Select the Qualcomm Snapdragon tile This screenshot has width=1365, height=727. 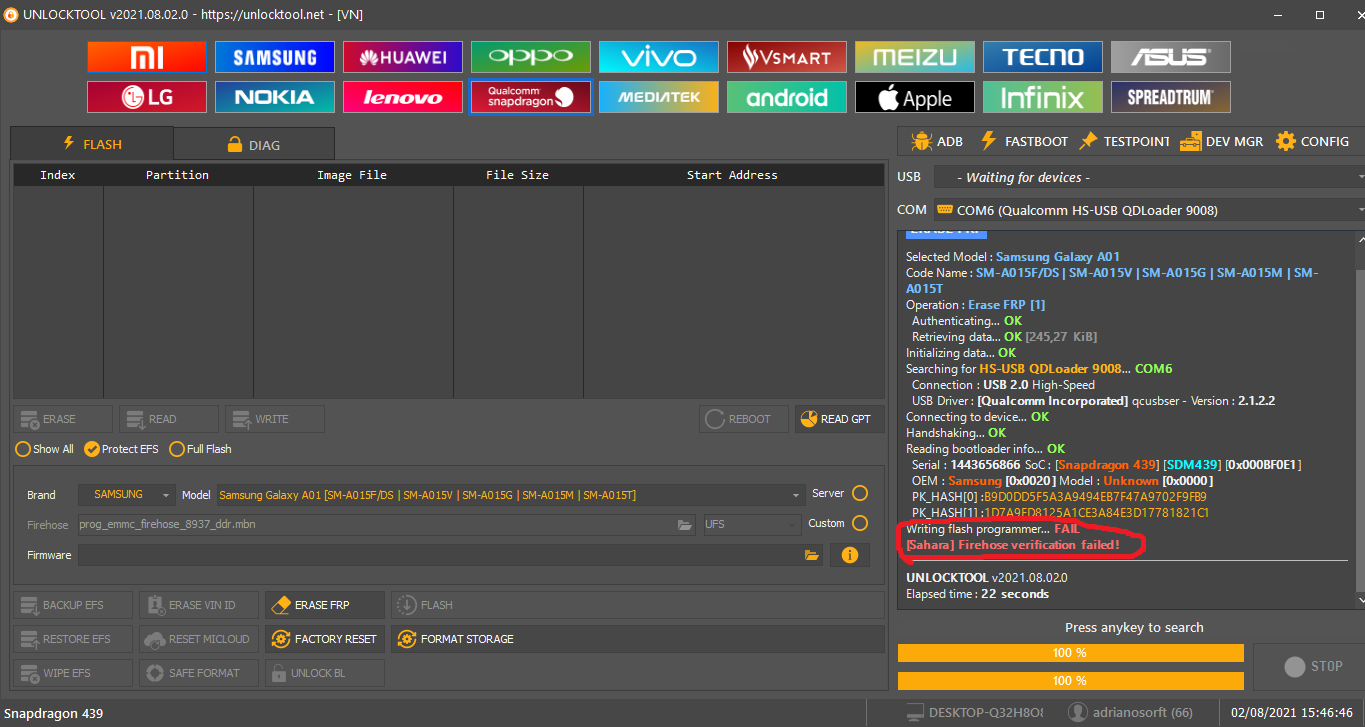pyautogui.click(x=531, y=97)
